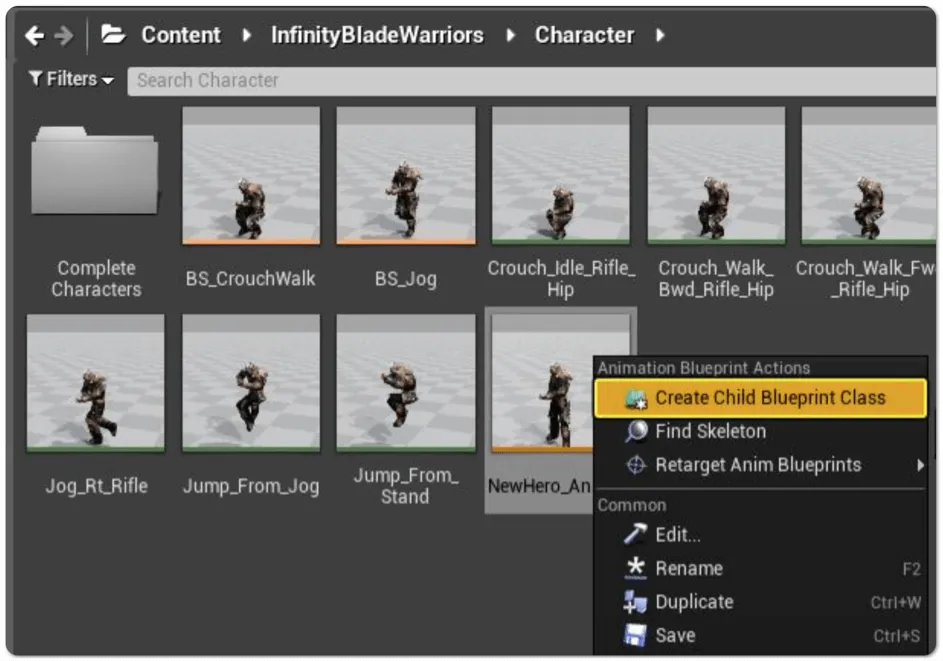Image resolution: width=943 pixels, height=661 pixels.
Task: Click the Rename asterisk icon
Action: click(635, 568)
